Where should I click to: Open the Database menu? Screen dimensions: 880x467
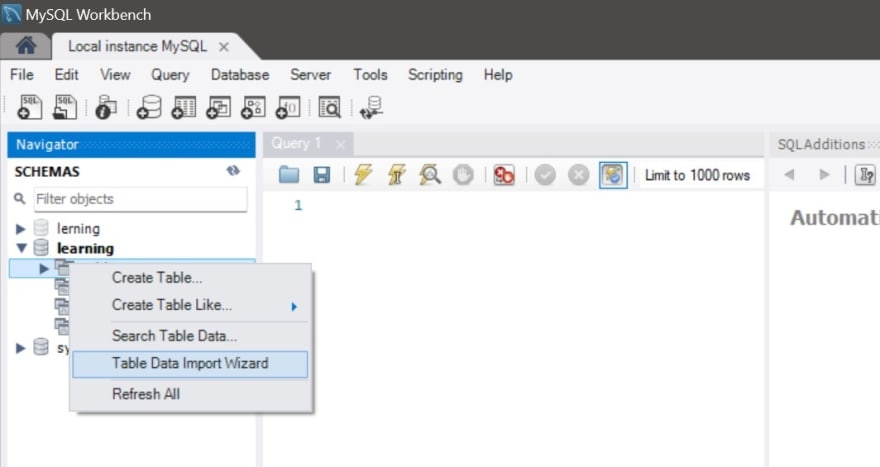[x=240, y=75]
